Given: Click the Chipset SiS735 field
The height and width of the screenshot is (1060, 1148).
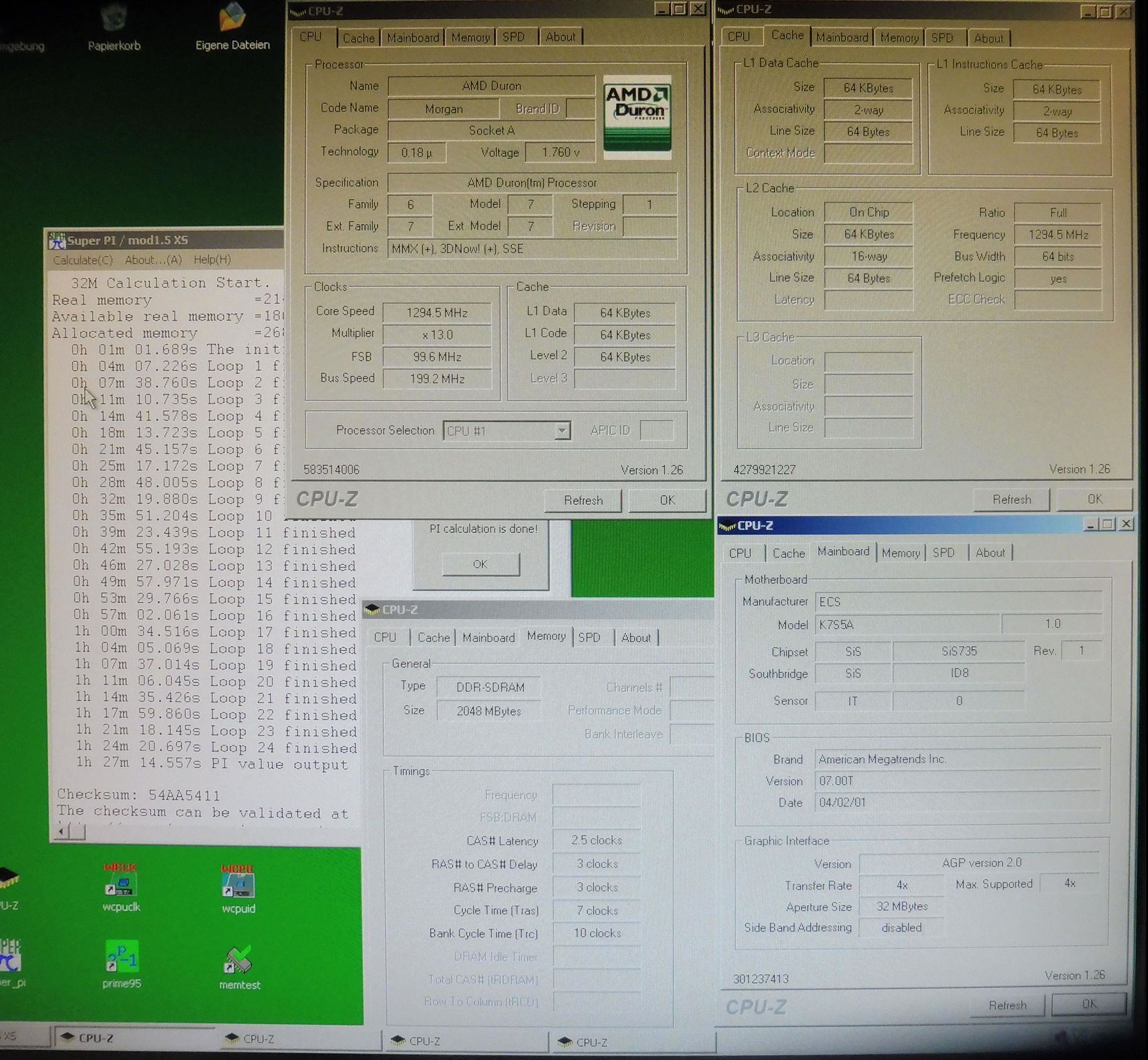Looking at the screenshot, I should (x=959, y=651).
